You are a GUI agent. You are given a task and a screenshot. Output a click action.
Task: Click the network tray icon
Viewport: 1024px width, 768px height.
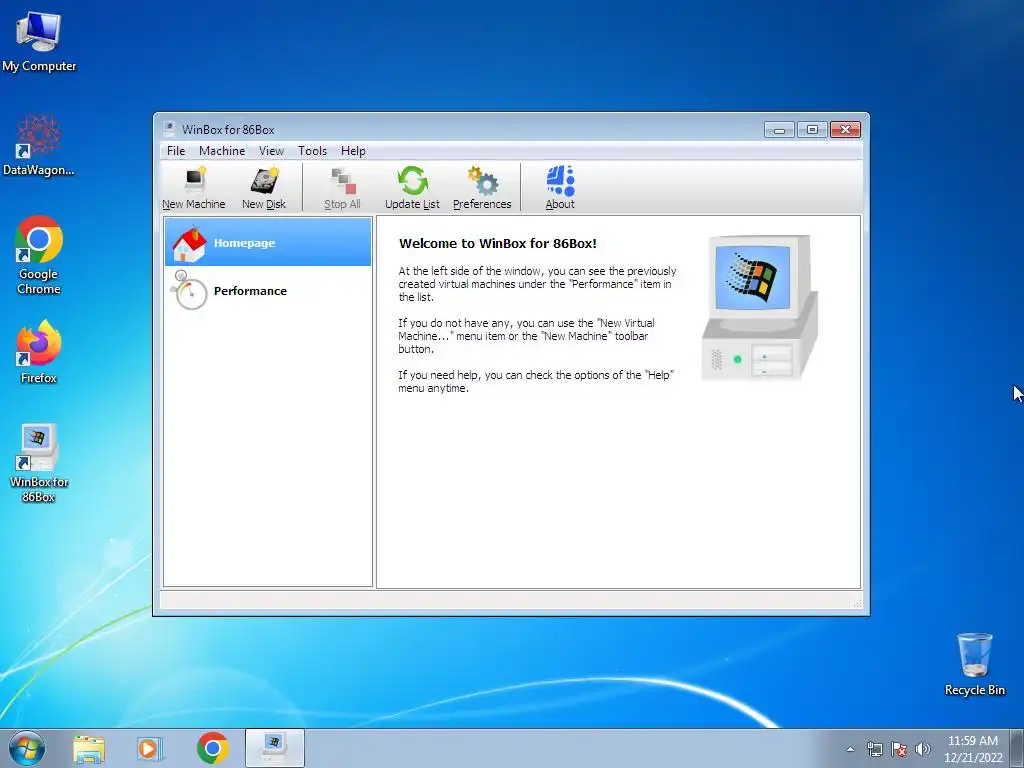[x=874, y=749]
